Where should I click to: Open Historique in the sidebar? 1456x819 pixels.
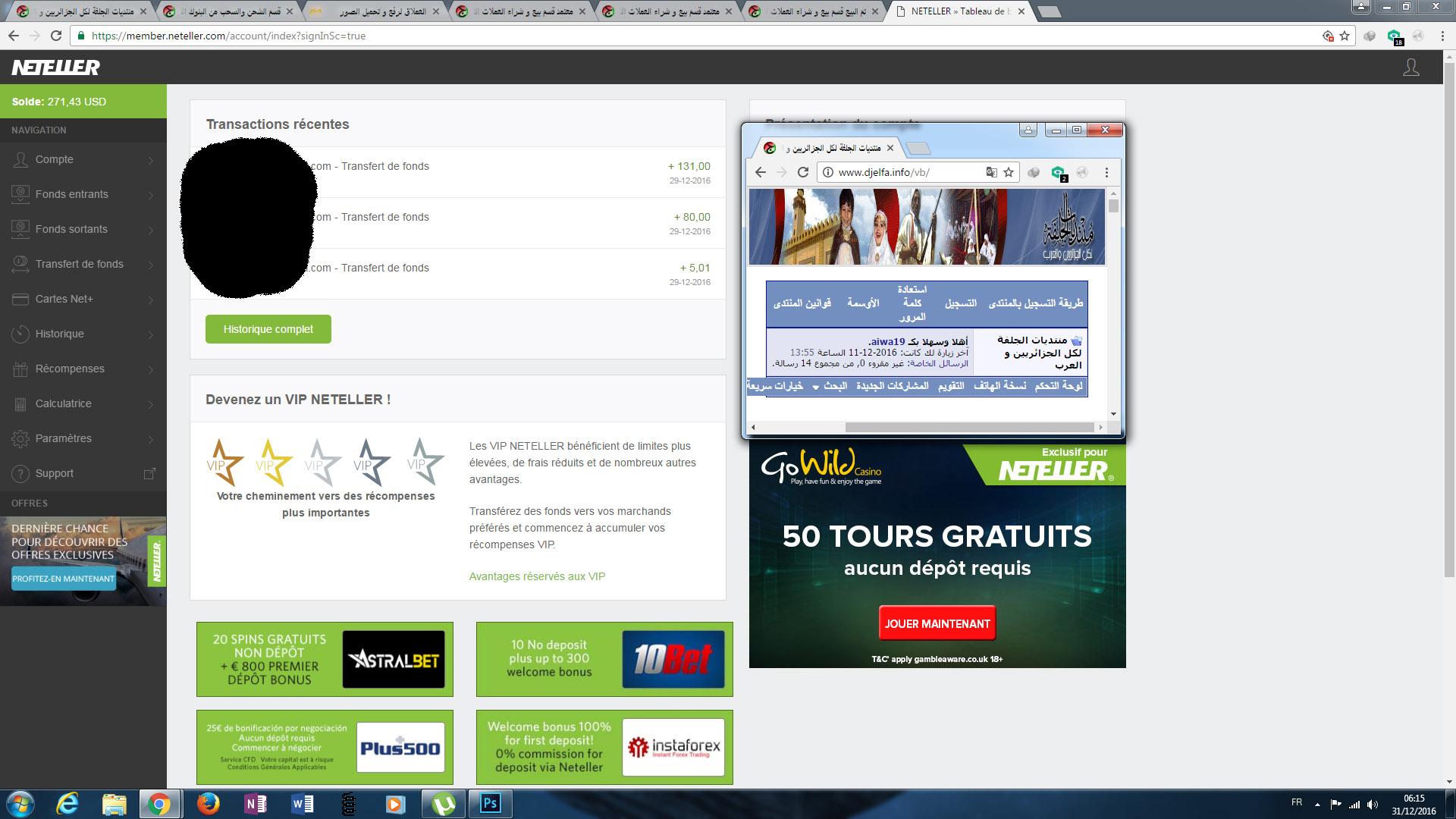pyautogui.click(x=83, y=334)
